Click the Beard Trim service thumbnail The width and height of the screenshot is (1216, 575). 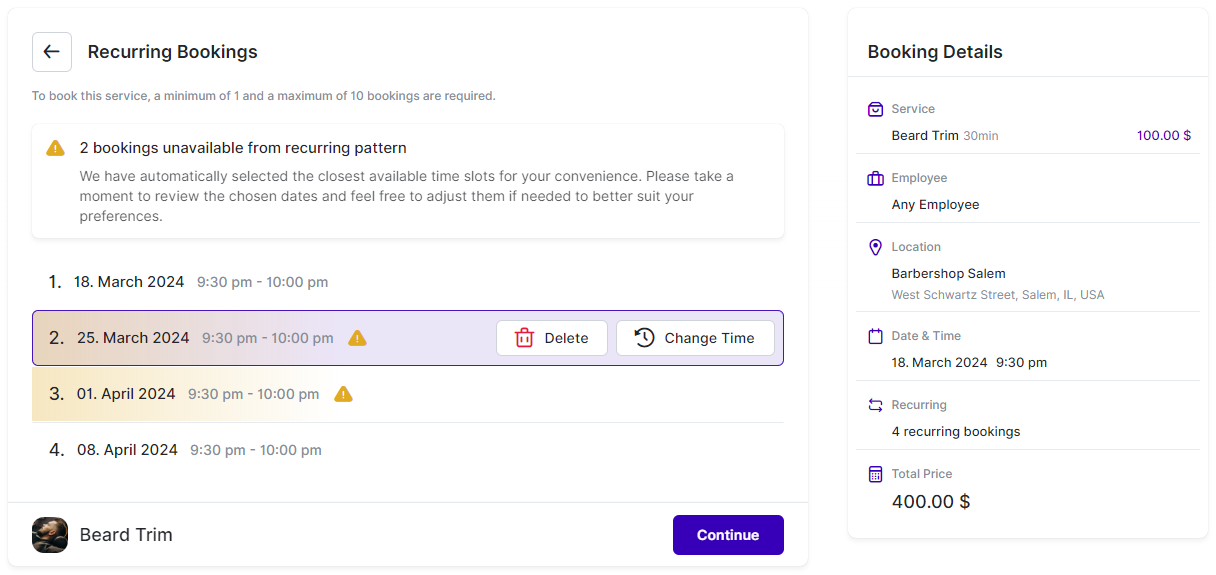pyautogui.click(x=50, y=535)
